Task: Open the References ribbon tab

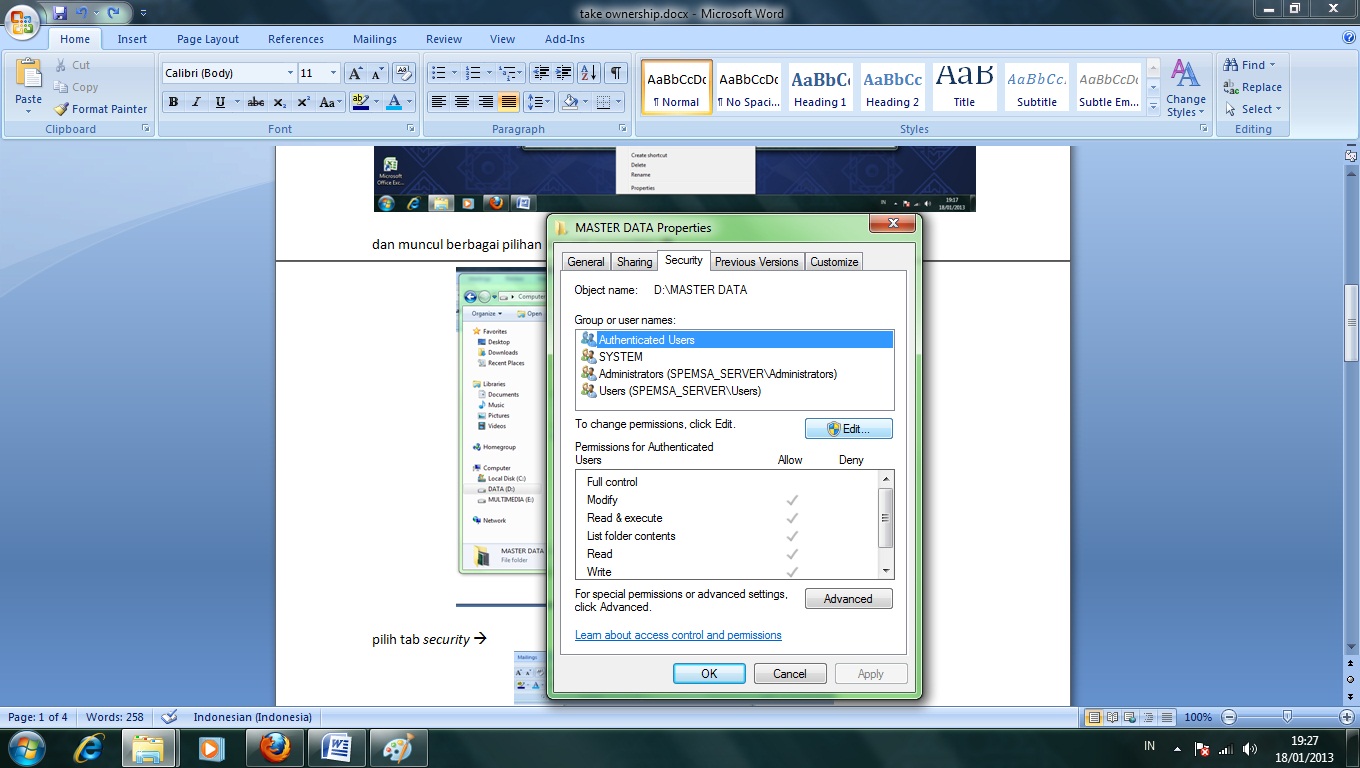Action: point(296,39)
